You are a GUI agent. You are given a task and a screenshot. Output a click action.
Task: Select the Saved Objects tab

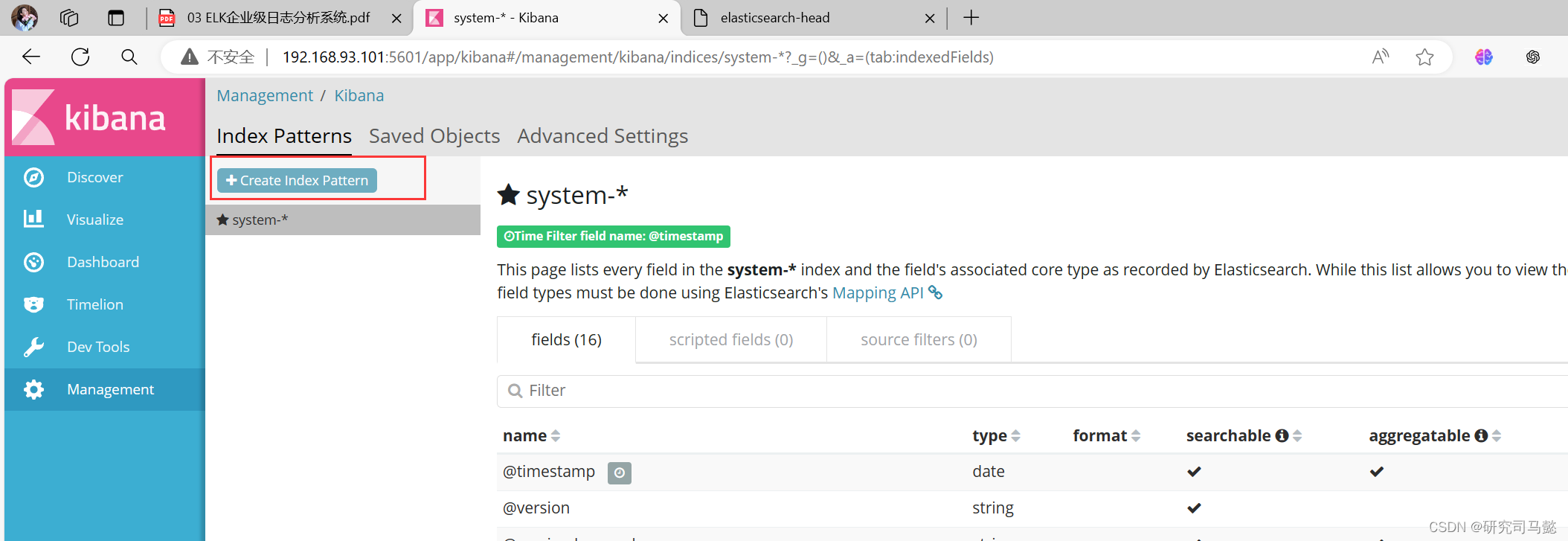pyautogui.click(x=434, y=136)
